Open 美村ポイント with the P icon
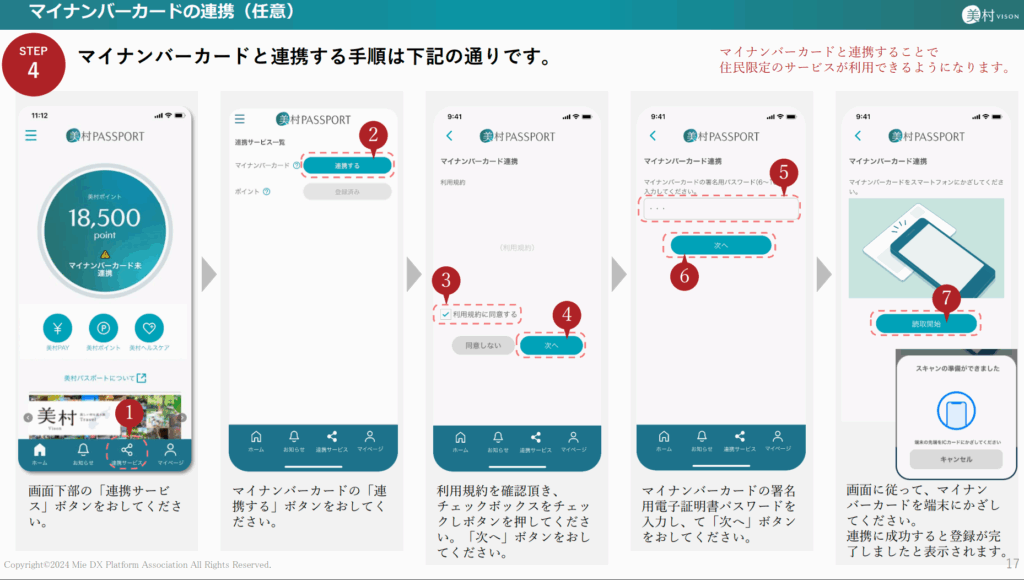The height and width of the screenshot is (580, 1024). click(x=104, y=328)
